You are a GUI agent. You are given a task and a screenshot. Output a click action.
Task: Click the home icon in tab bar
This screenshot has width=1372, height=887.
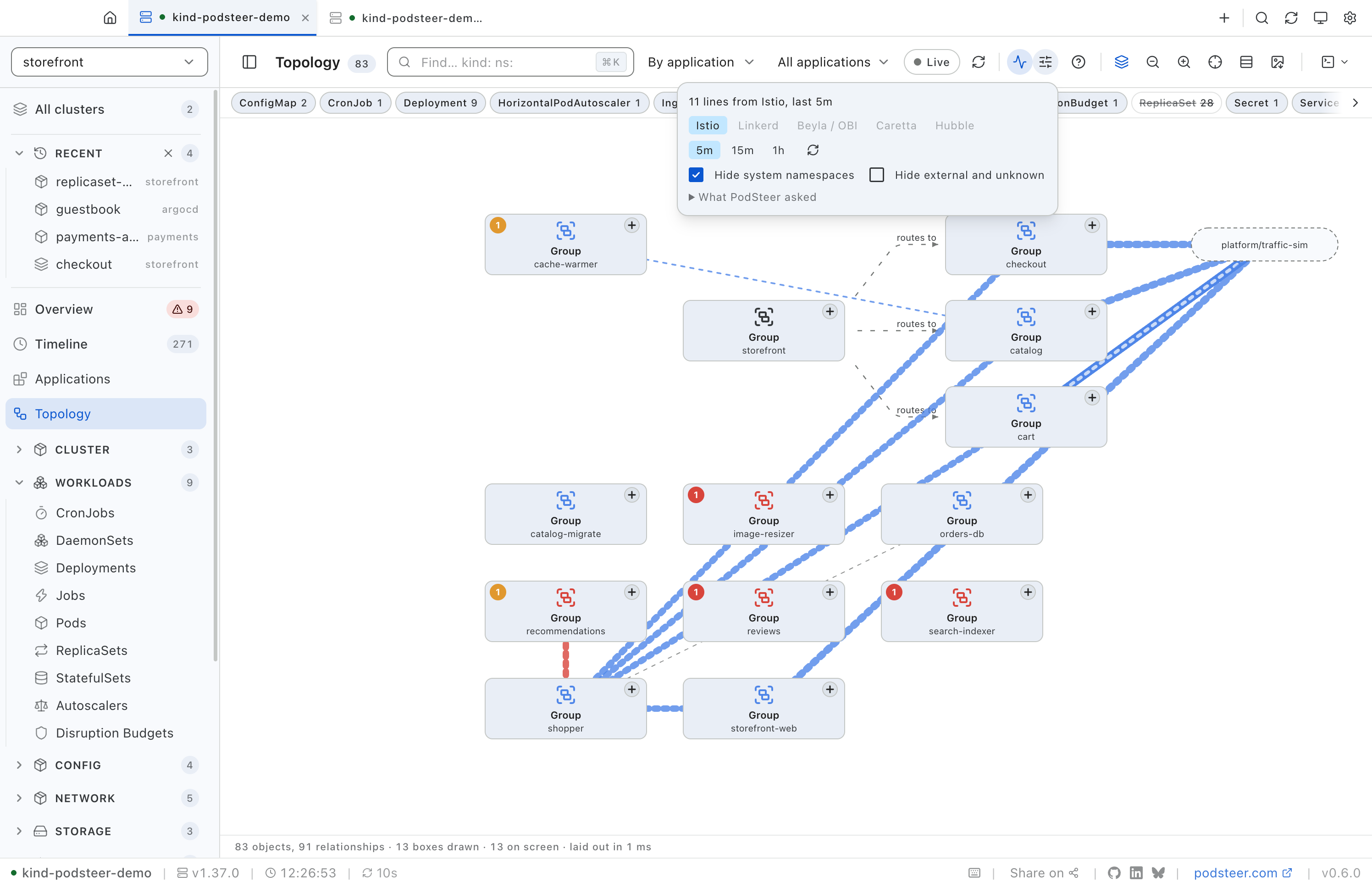110,18
